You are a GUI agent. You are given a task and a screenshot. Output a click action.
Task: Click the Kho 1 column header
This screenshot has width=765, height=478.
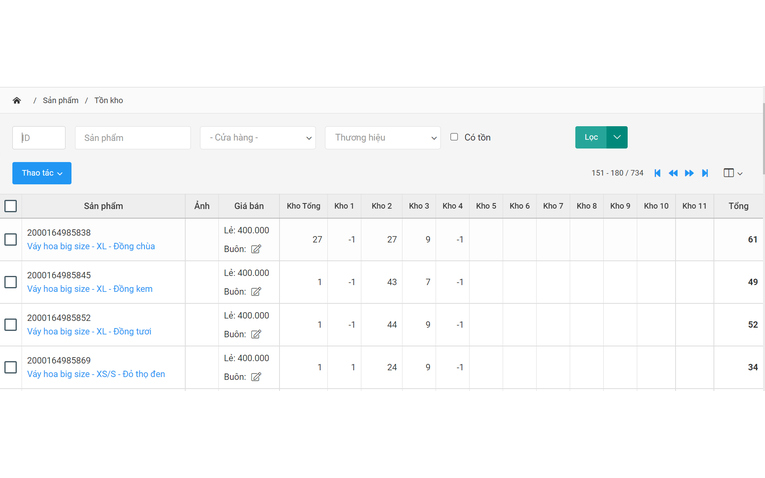coord(344,206)
